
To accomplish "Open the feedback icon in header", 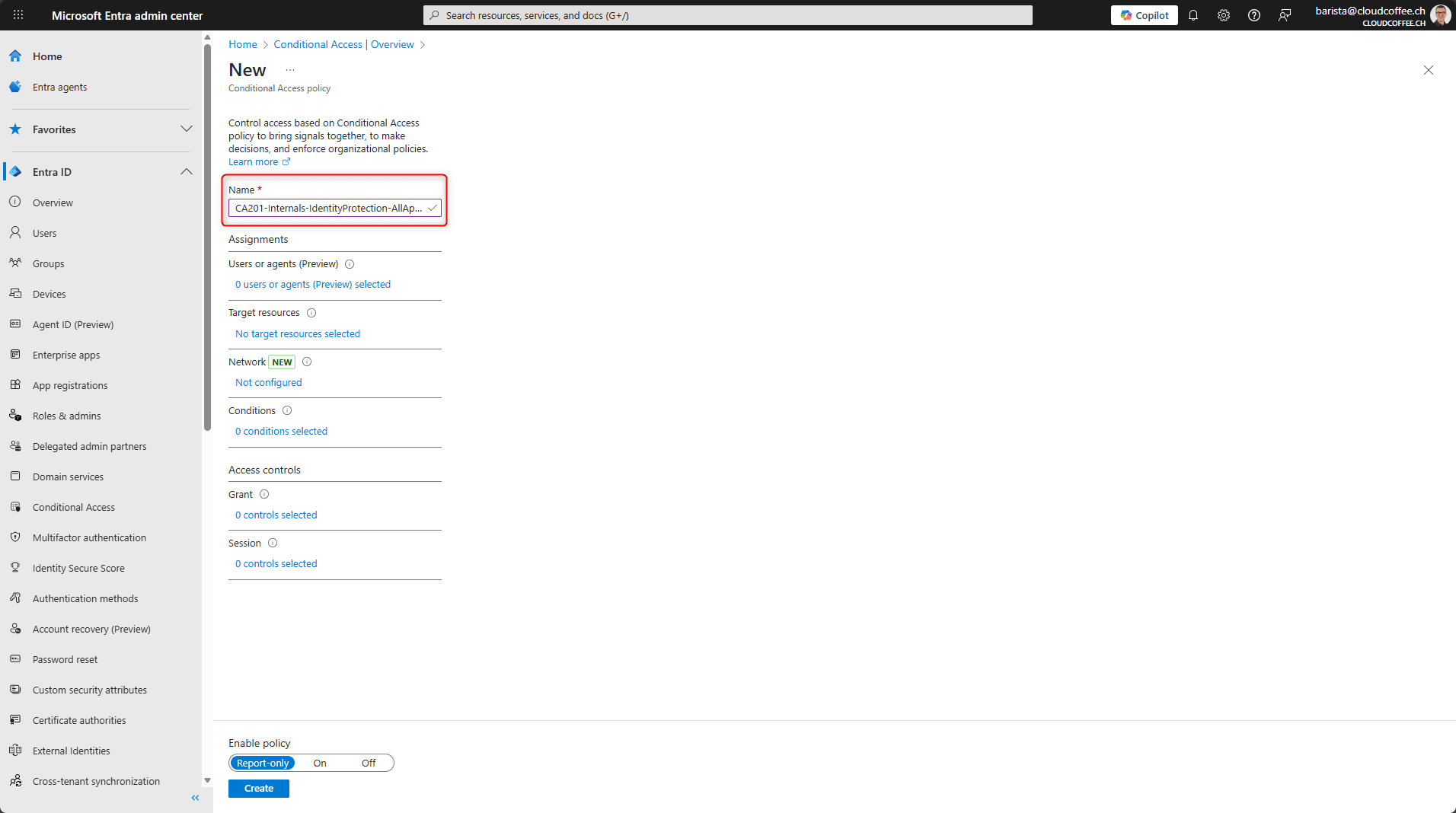I will pos(1285,15).
